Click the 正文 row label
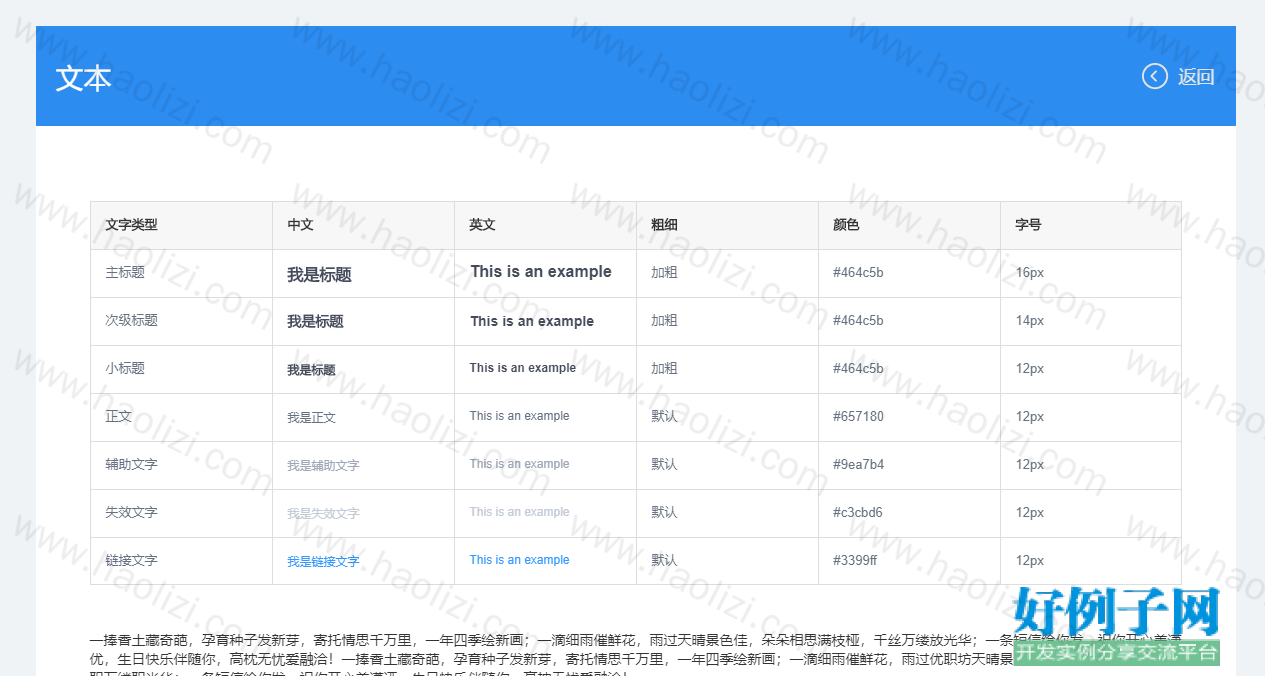 118,416
